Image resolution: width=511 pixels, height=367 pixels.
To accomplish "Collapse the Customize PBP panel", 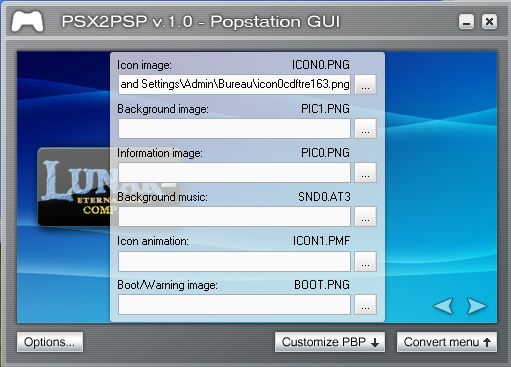I will (330, 342).
